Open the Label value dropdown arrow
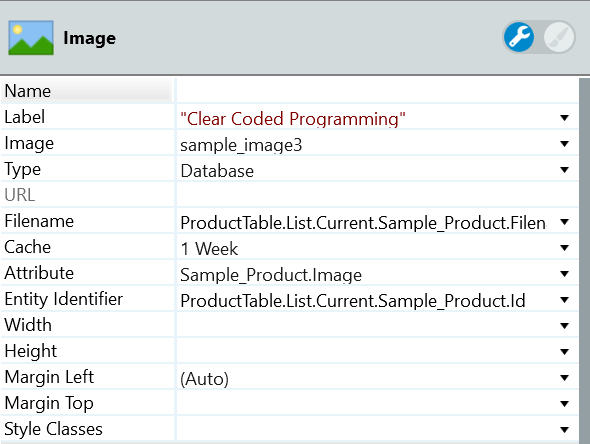The width and height of the screenshot is (590, 444). coord(564,118)
